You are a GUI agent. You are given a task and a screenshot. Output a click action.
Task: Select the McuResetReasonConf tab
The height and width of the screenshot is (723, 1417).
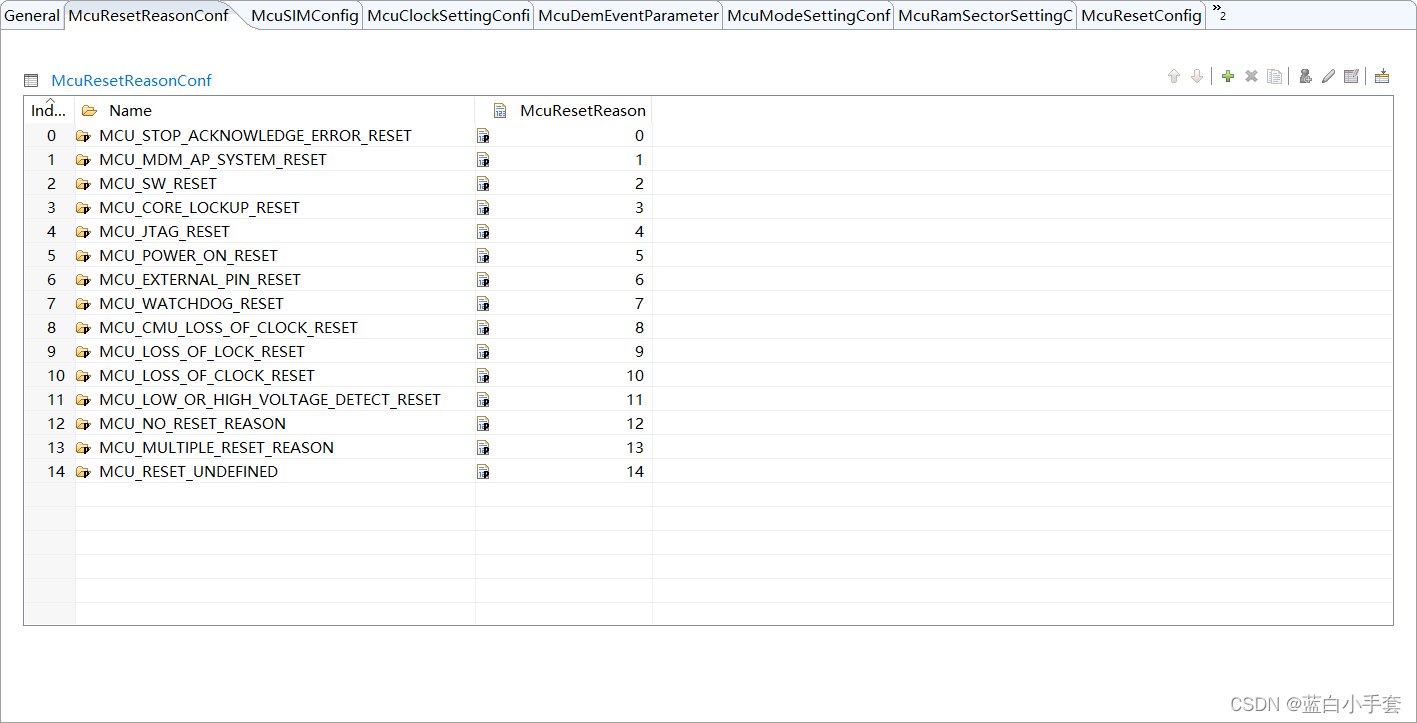[148, 15]
